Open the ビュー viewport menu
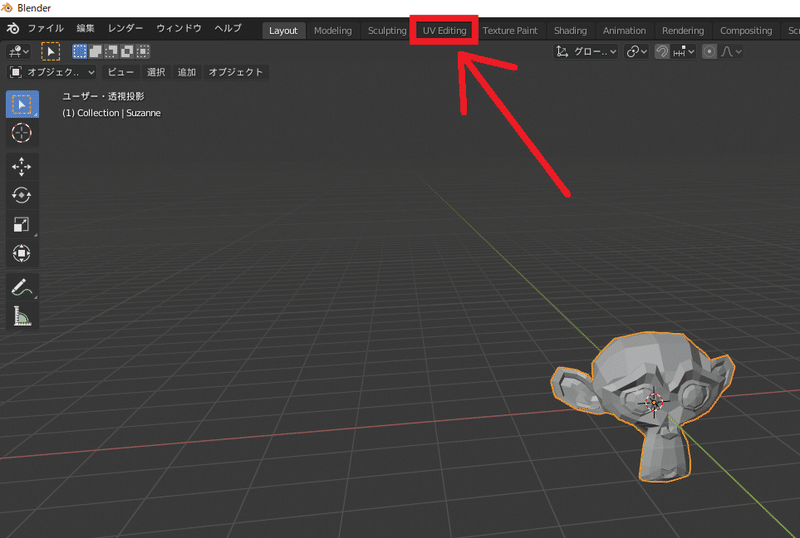The width and height of the screenshot is (800, 538). (x=120, y=72)
